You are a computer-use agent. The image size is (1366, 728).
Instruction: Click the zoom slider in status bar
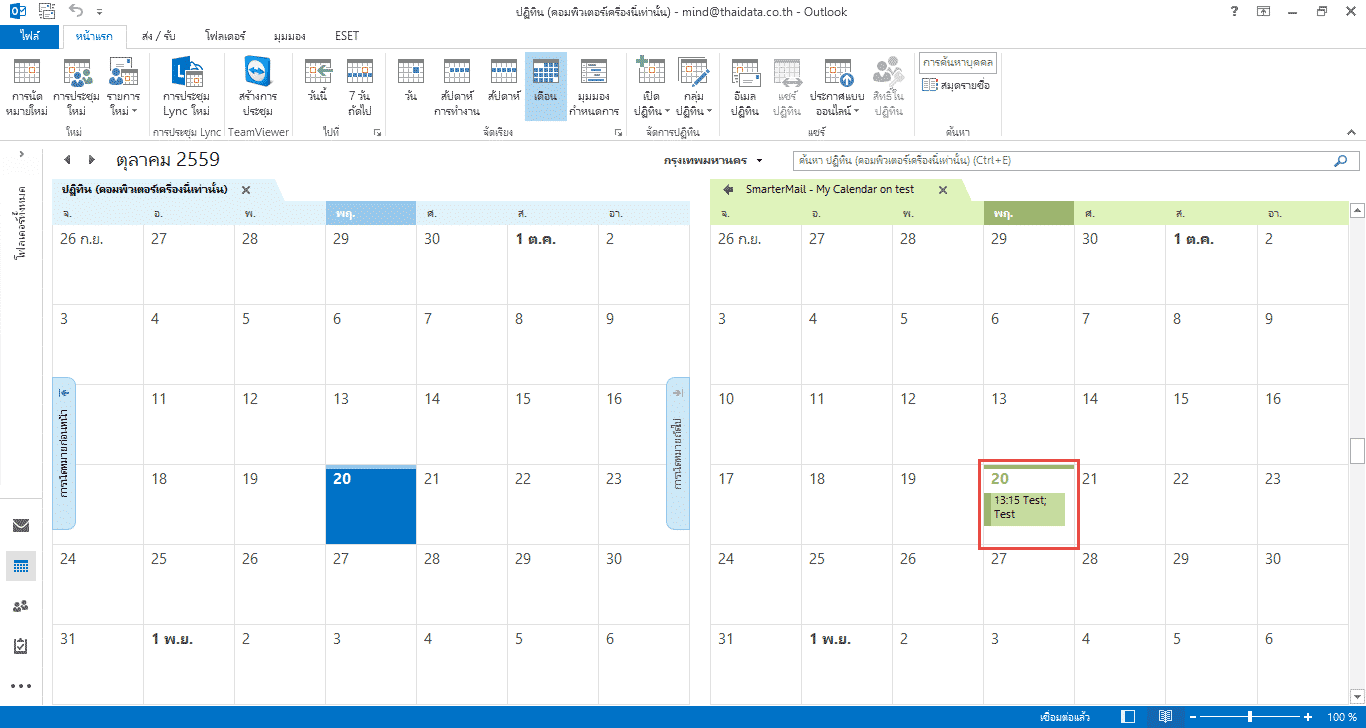[x=1250, y=717]
